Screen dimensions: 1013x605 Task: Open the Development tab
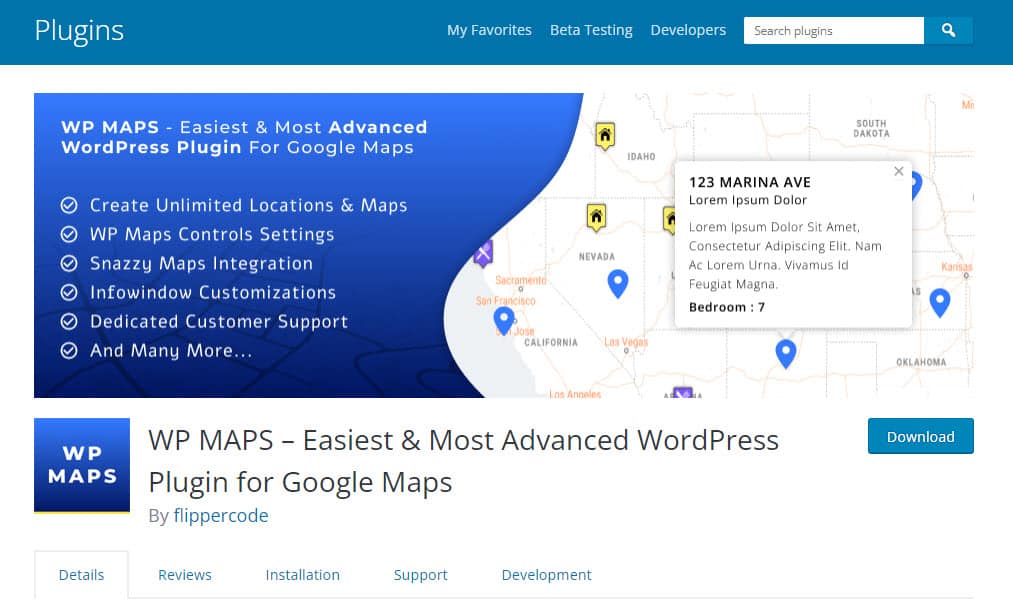point(547,575)
